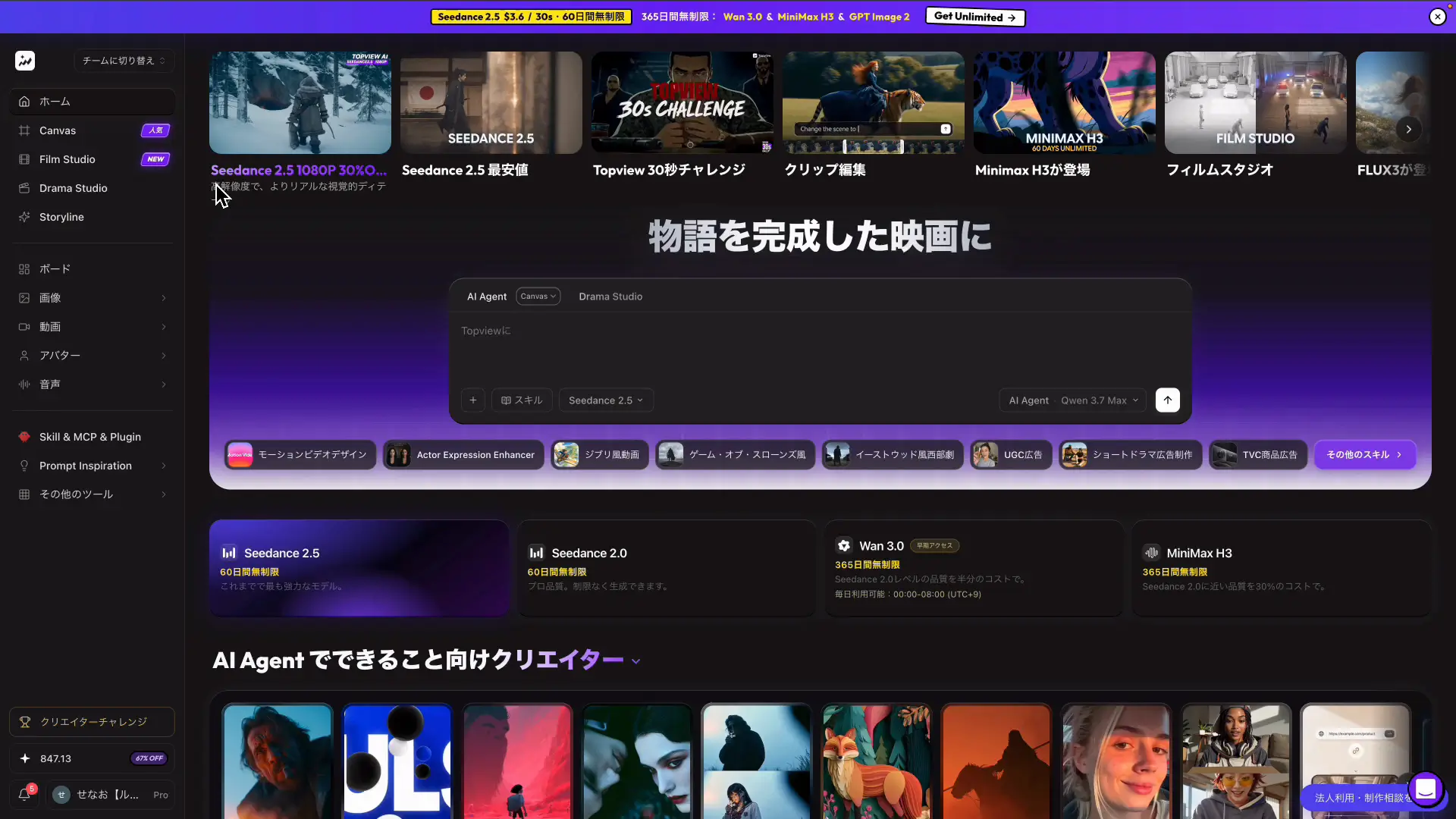
Task: Select the UGC広告 skill chip
Action: 1011,455
